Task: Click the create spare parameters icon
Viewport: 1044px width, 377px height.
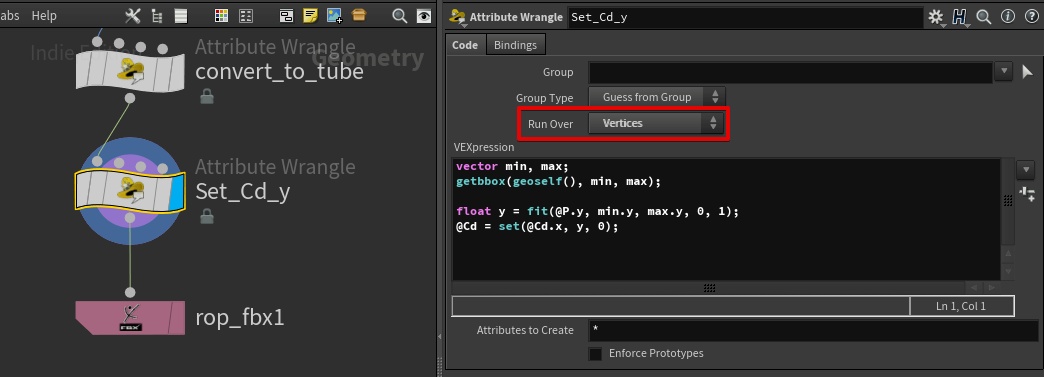Action: click(x=1026, y=195)
